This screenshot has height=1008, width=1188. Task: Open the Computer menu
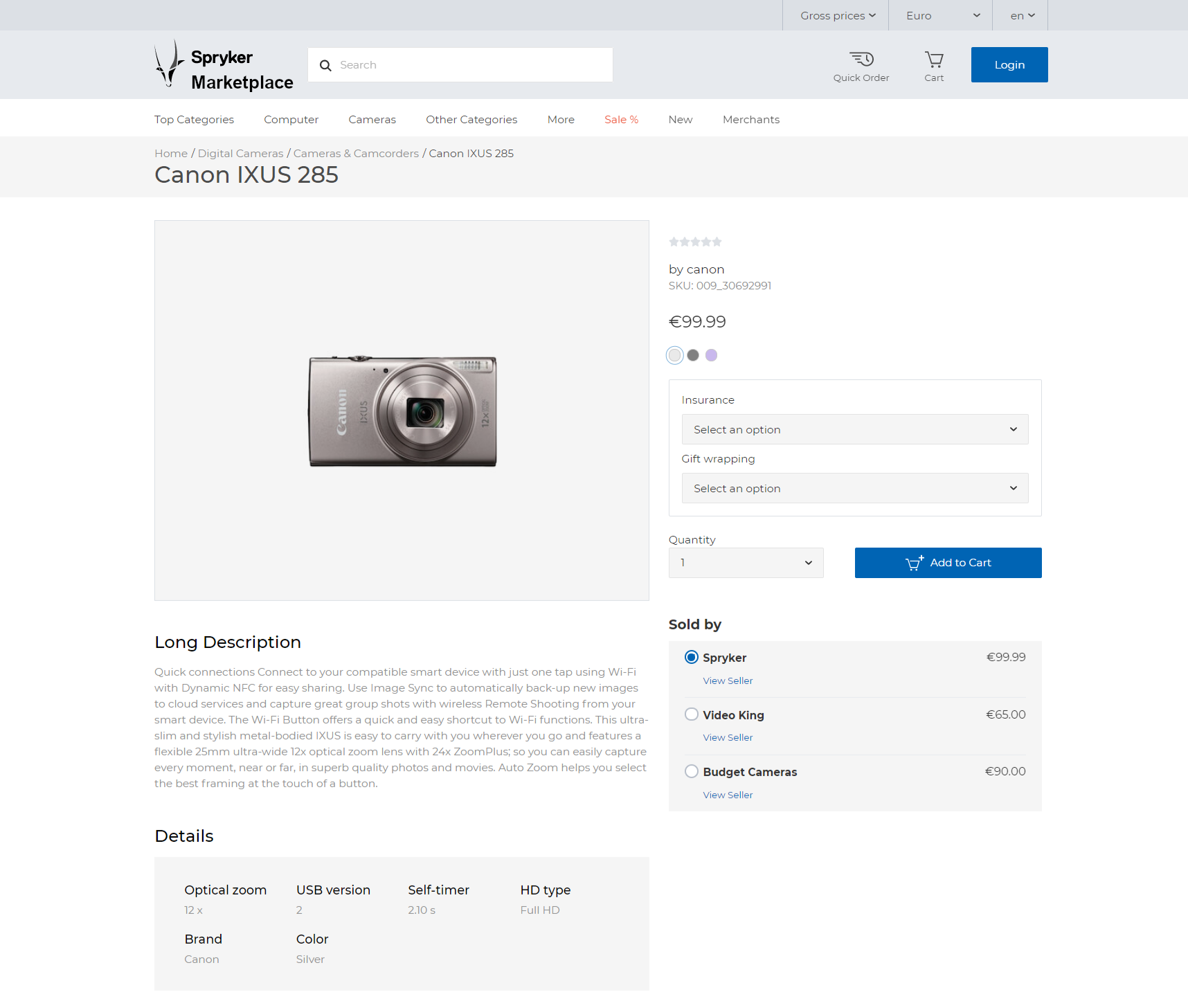[x=291, y=120]
